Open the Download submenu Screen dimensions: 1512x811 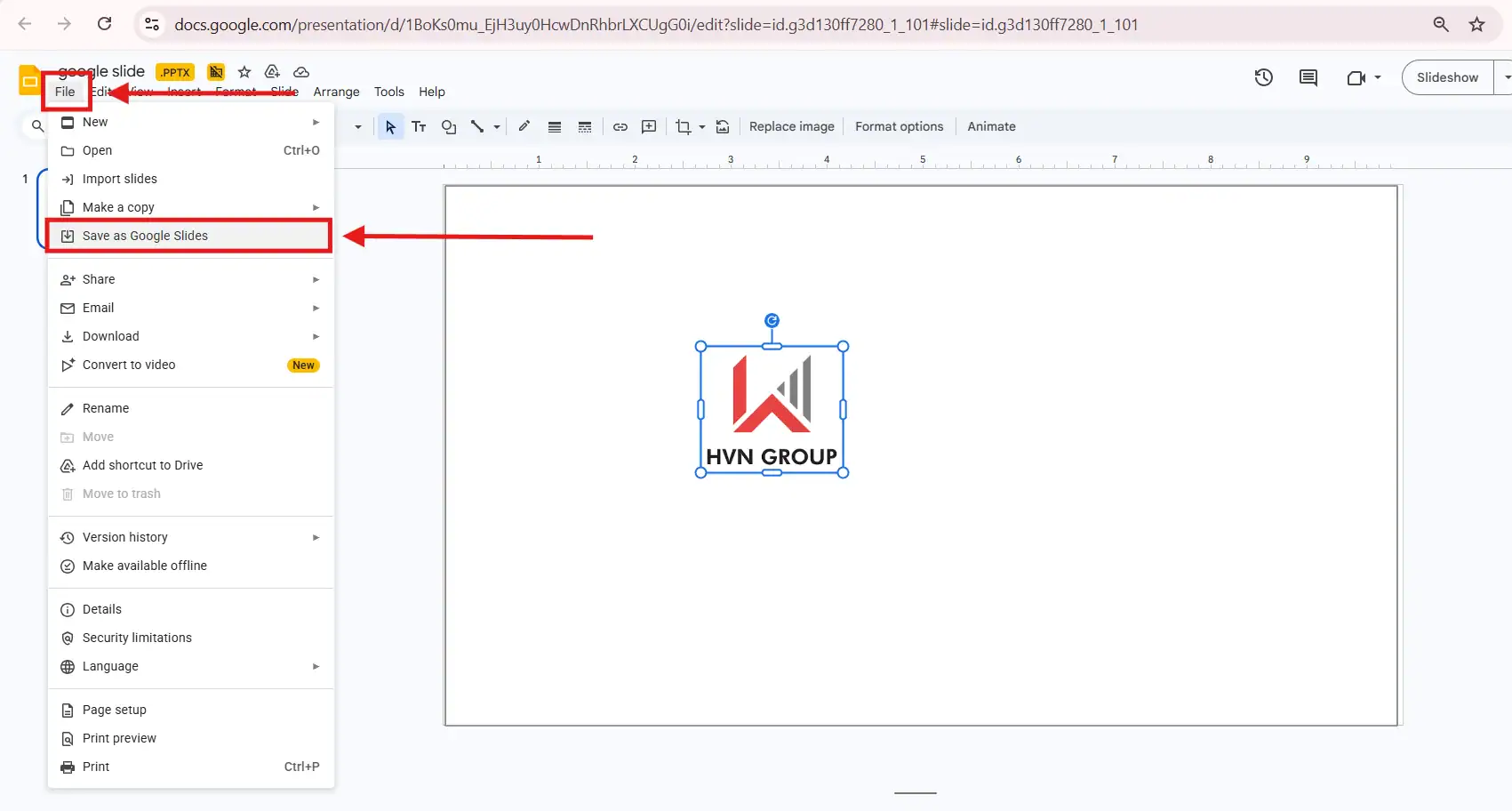point(190,336)
